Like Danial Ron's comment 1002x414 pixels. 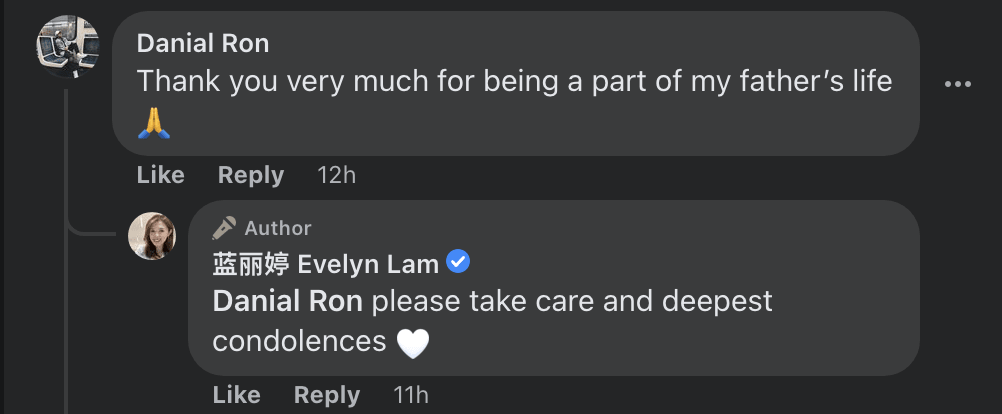click(x=160, y=175)
